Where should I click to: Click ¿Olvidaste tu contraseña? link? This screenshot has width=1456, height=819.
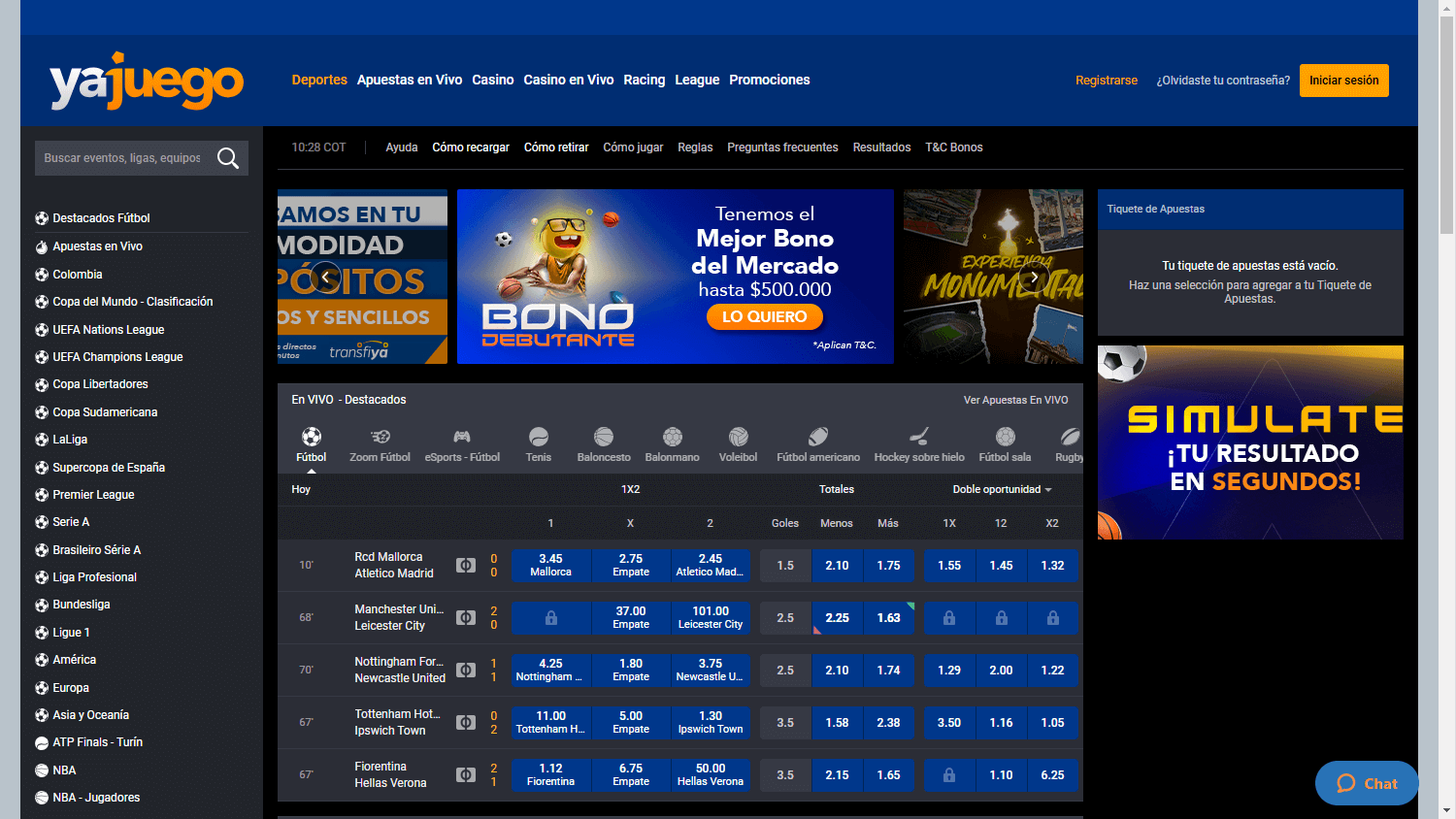click(x=1223, y=81)
